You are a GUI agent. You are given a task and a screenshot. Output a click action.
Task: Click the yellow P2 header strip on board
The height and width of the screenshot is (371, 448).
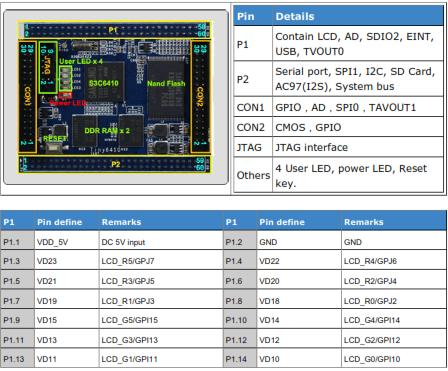(x=115, y=164)
